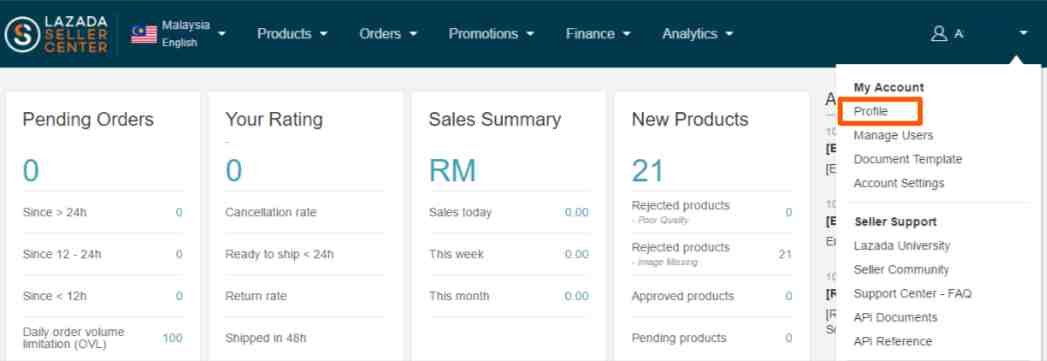The width and height of the screenshot is (1047, 361).
Task: Click the 21 new products count
Action: coord(648,171)
